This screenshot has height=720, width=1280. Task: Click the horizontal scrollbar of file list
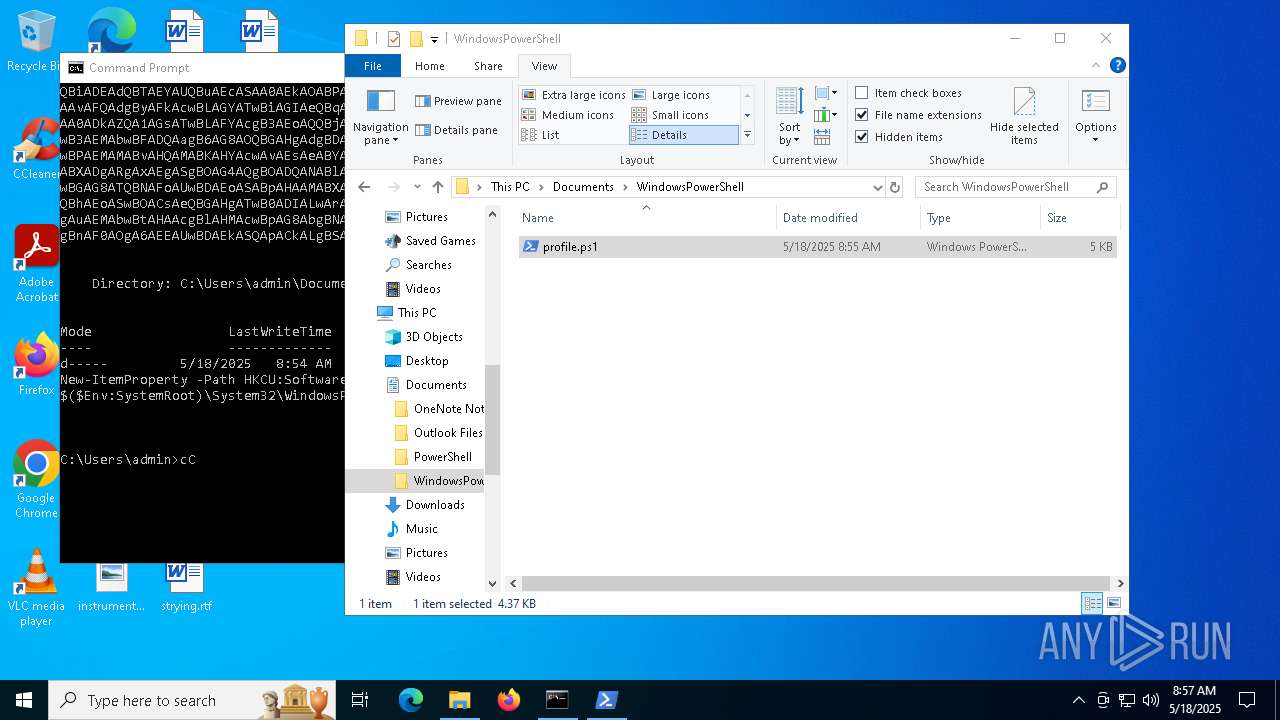(816, 583)
